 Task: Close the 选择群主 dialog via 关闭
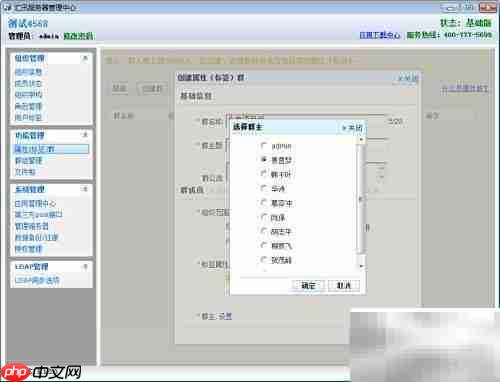[352, 128]
